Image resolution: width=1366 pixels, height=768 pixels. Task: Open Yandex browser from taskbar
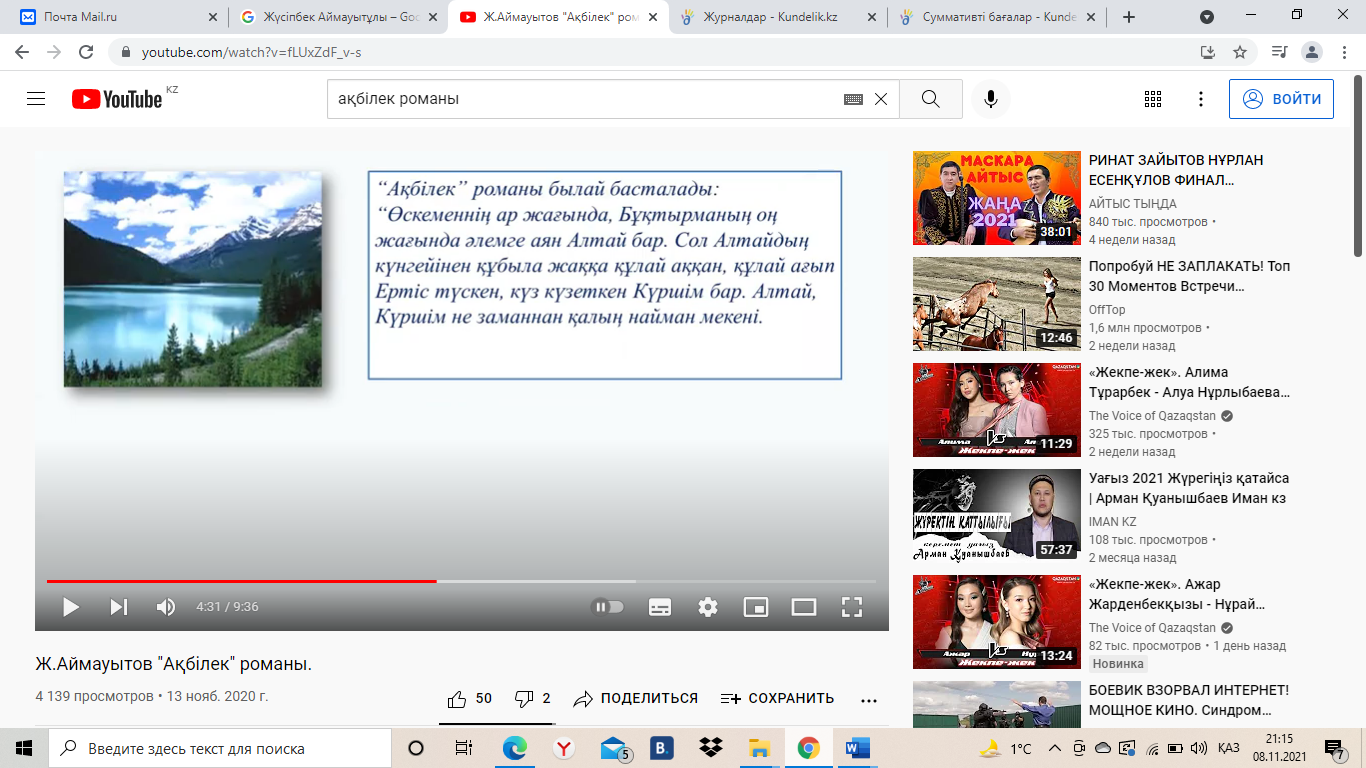tap(564, 748)
